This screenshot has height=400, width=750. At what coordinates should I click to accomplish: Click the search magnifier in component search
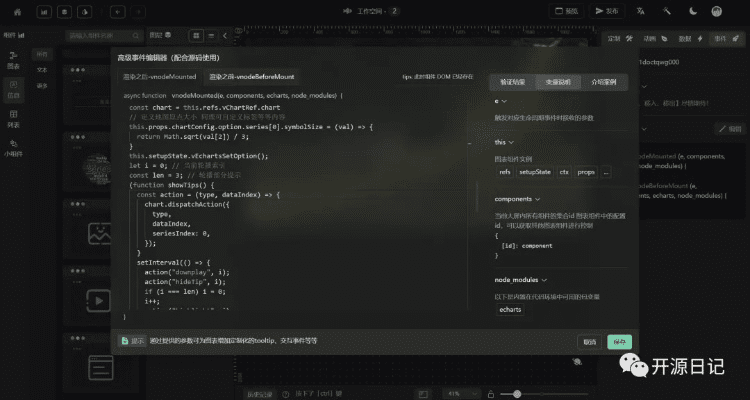click(x=136, y=35)
